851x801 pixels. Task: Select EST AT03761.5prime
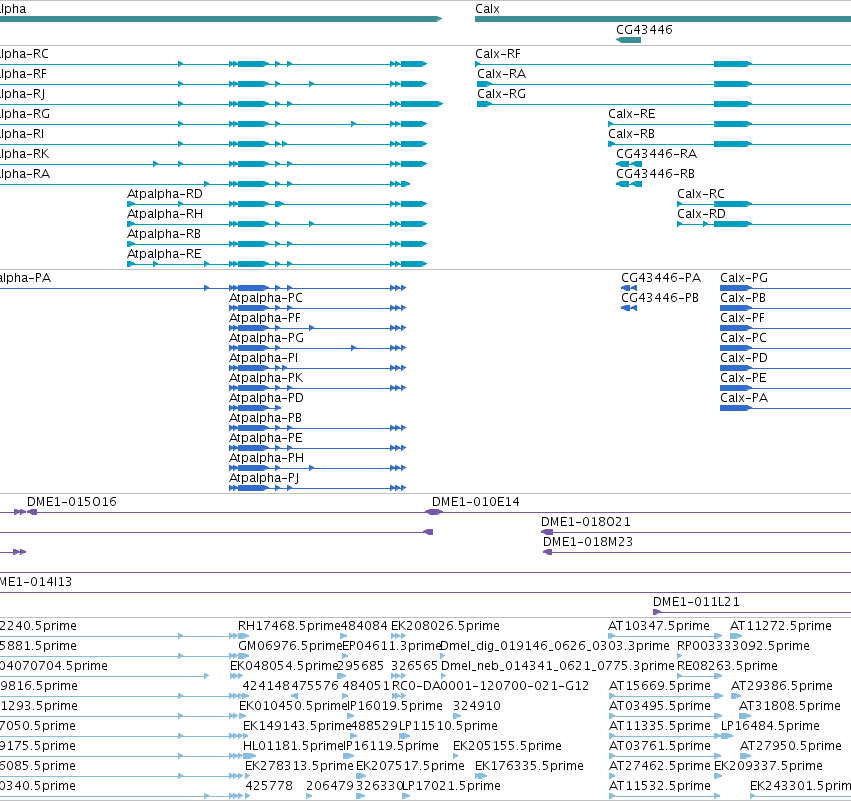click(x=665, y=756)
